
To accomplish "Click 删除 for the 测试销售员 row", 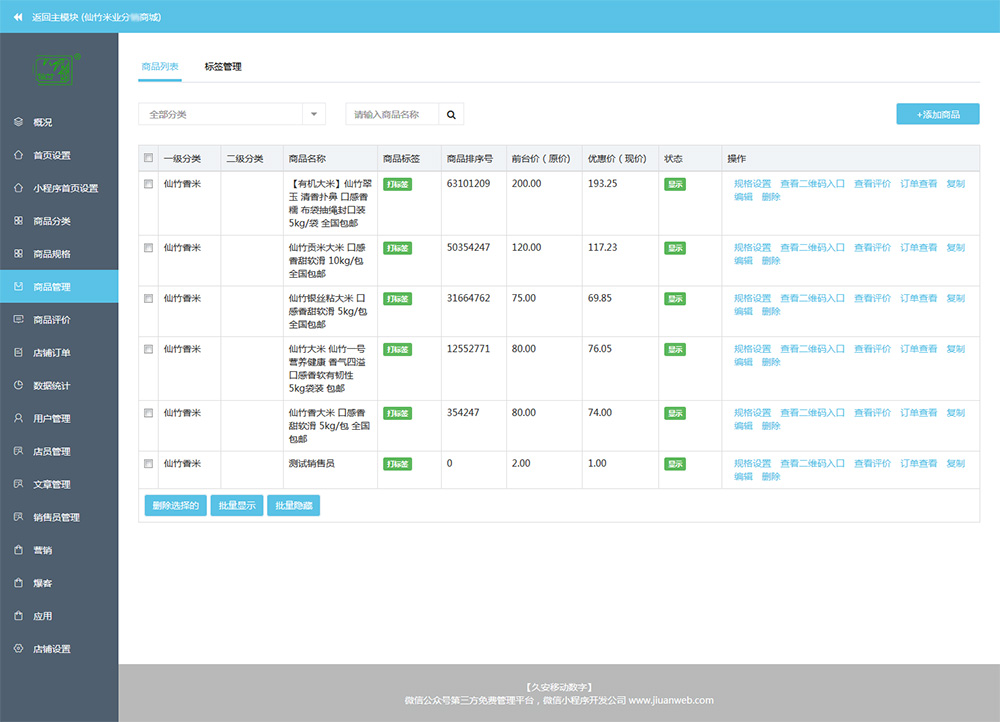I will pos(771,476).
